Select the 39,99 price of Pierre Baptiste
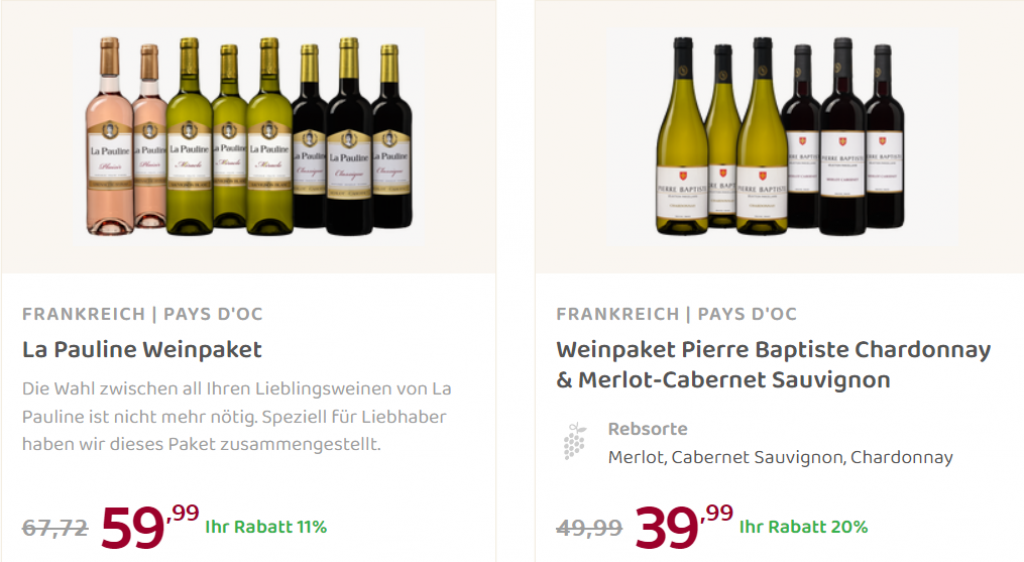Image resolution: width=1024 pixels, height=562 pixels. (684, 525)
